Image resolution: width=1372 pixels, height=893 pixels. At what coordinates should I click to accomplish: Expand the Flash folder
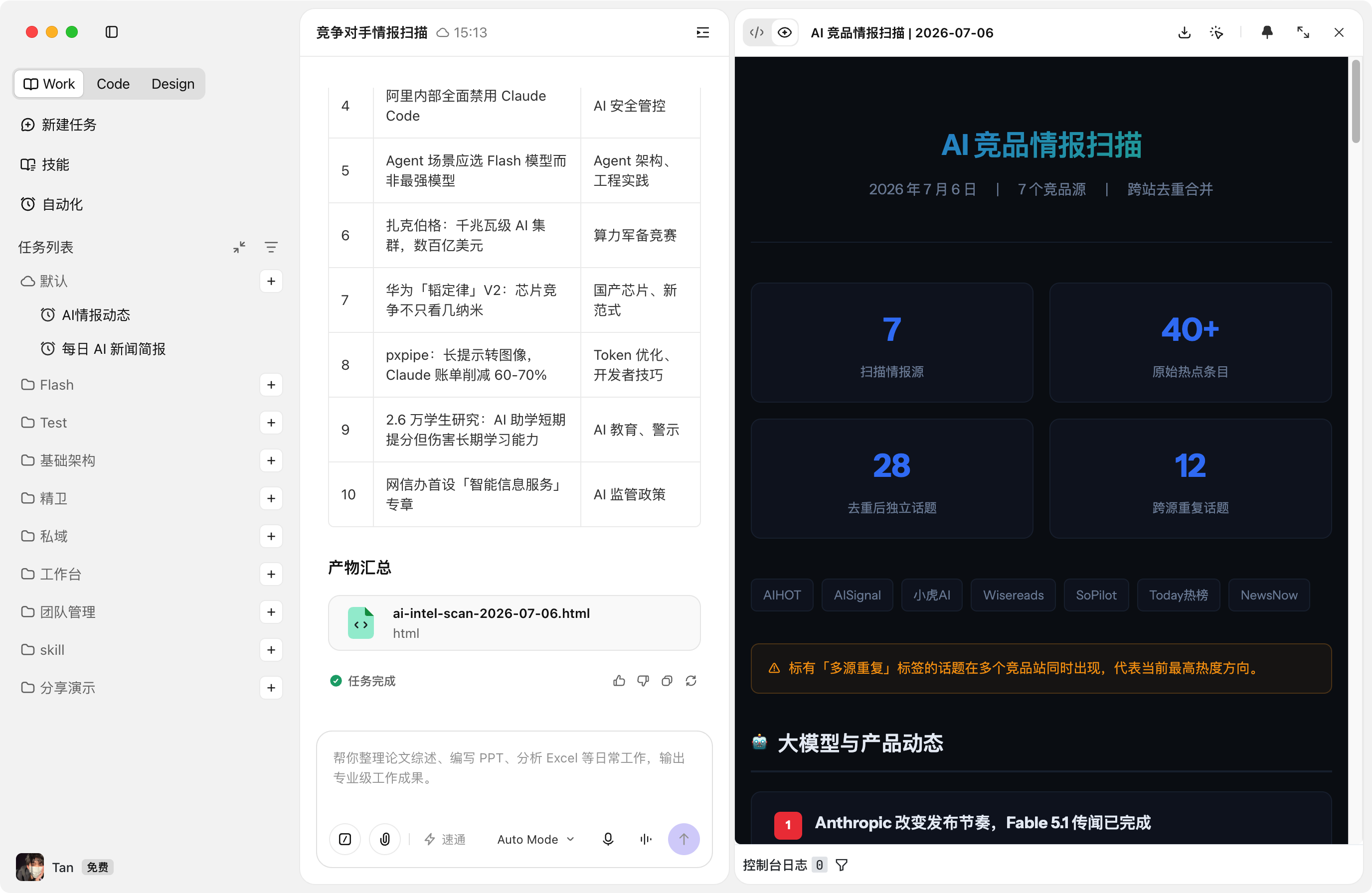point(47,385)
